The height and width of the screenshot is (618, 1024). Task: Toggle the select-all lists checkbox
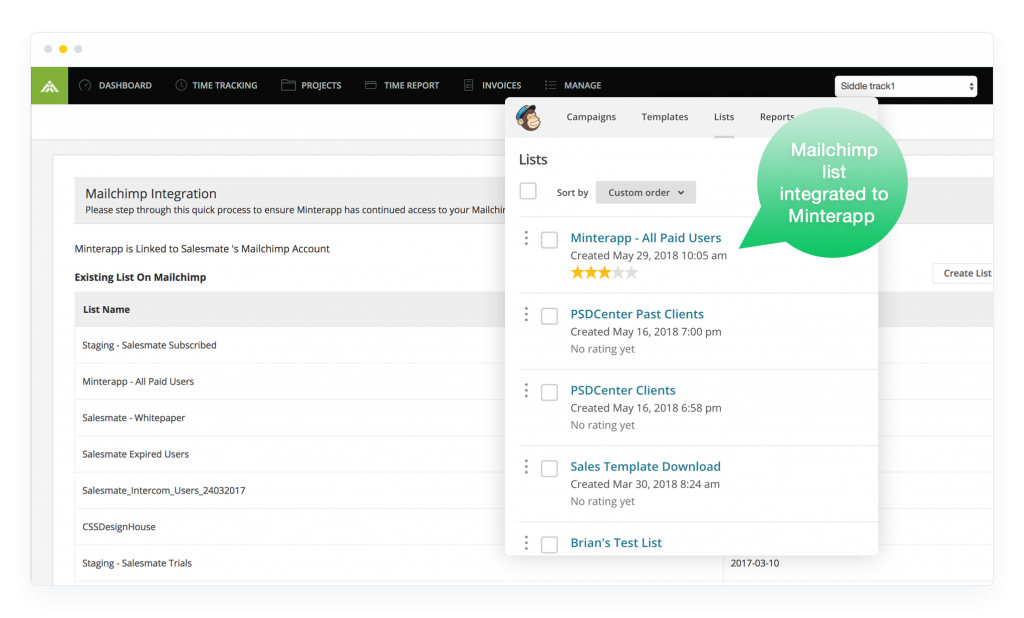click(x=528, y=191)
